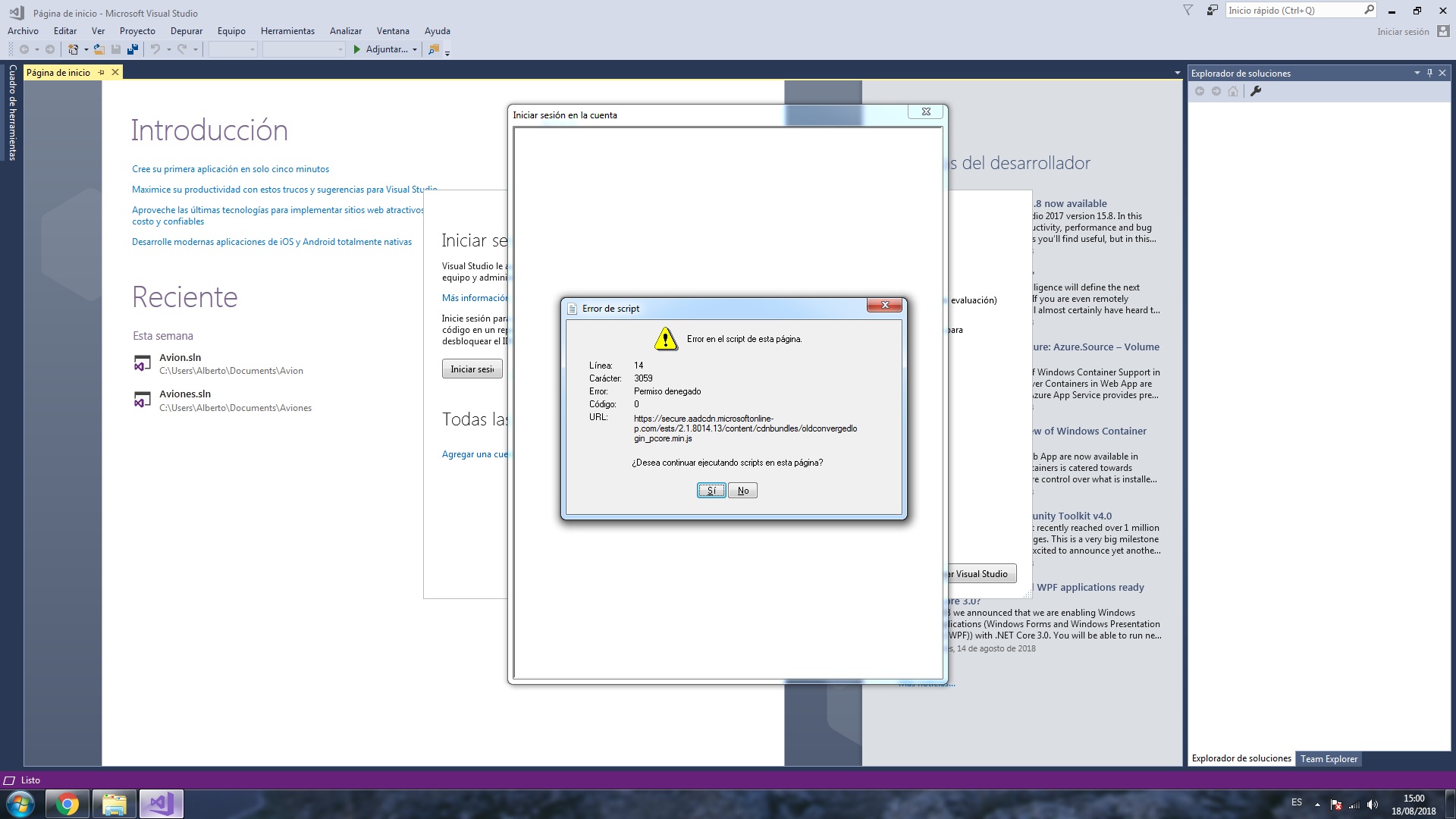1456x819 pixels.
Task: Click the Find in Files toolbar icon
Action: [x=433, y=49]
